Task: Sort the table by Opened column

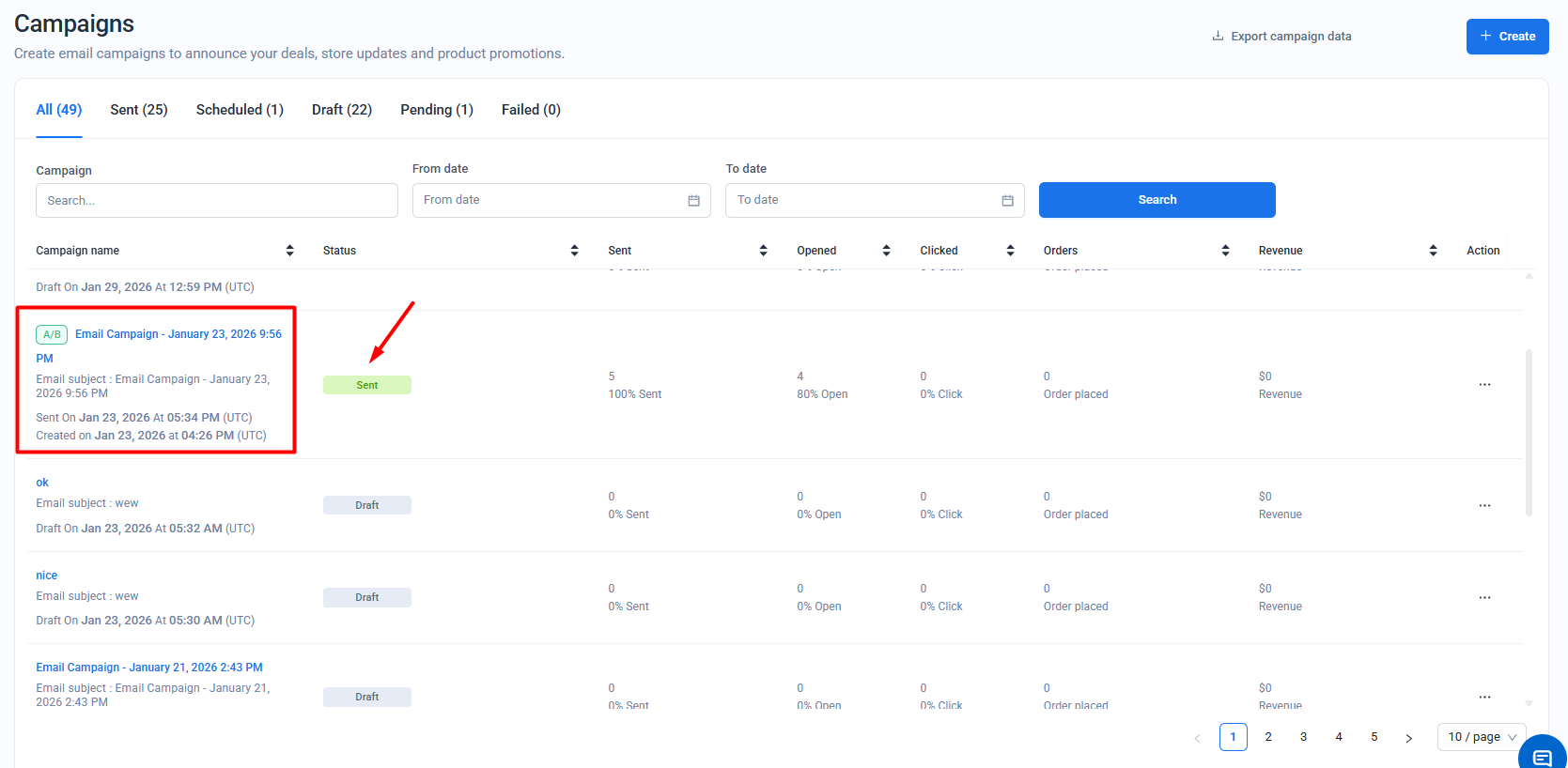Action: (x=886, y=251)
